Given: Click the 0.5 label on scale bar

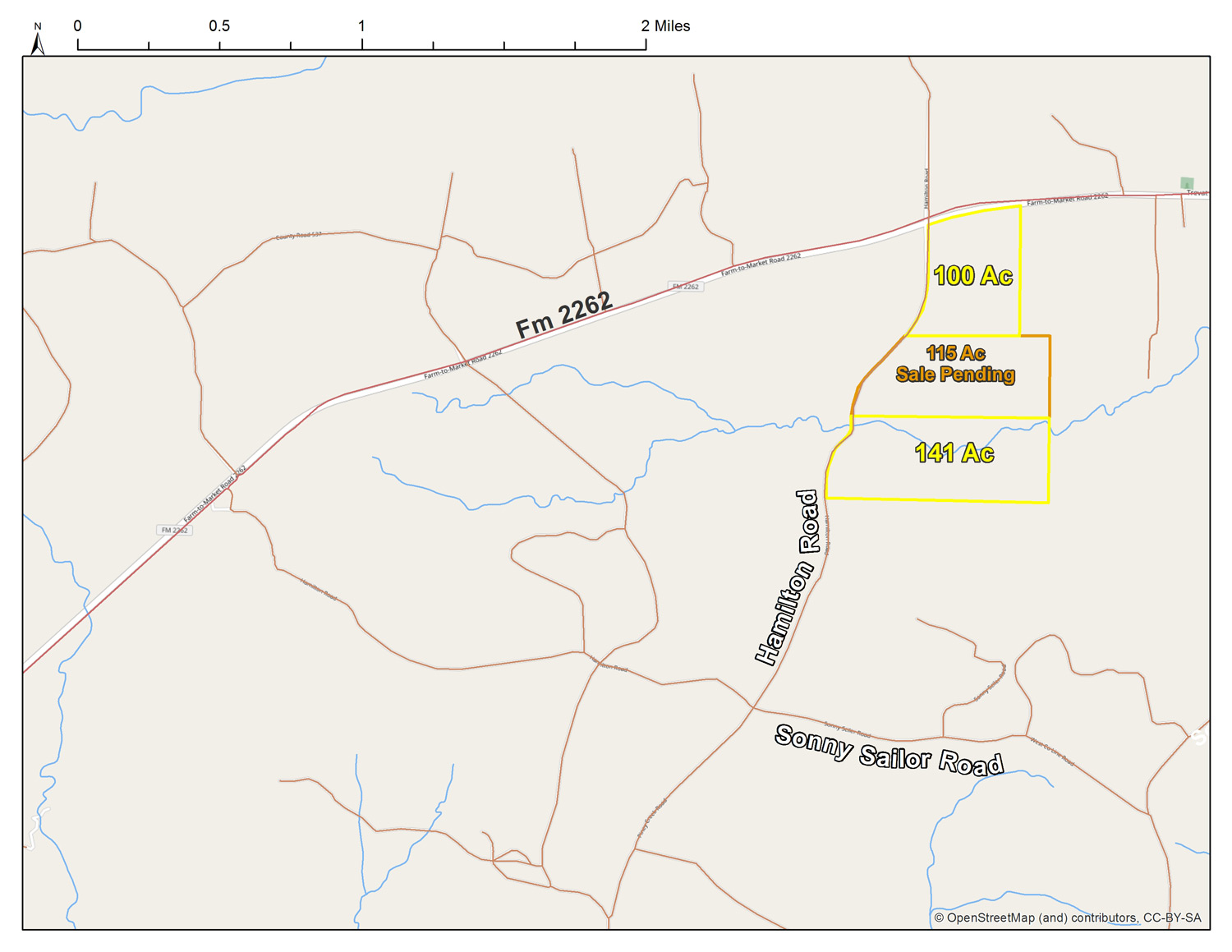Looking at the screenshot, I should (x=219, y=26).
